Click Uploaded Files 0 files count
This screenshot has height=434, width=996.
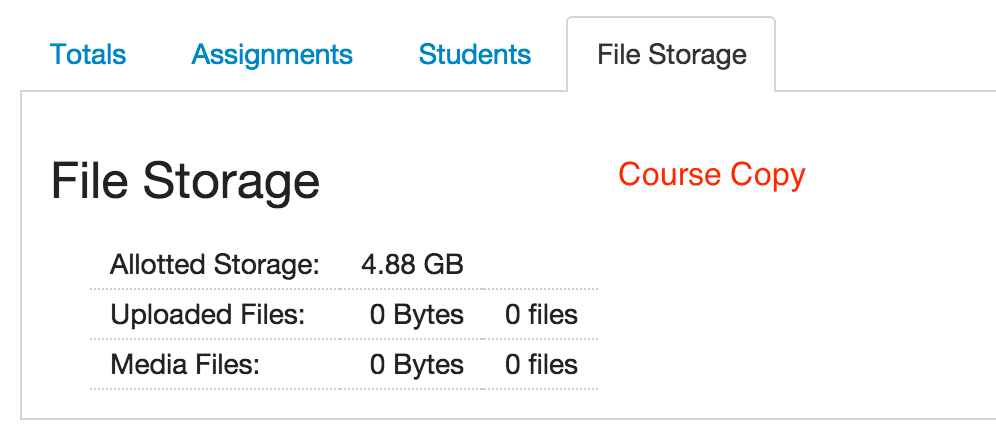[x=541, y=315]
